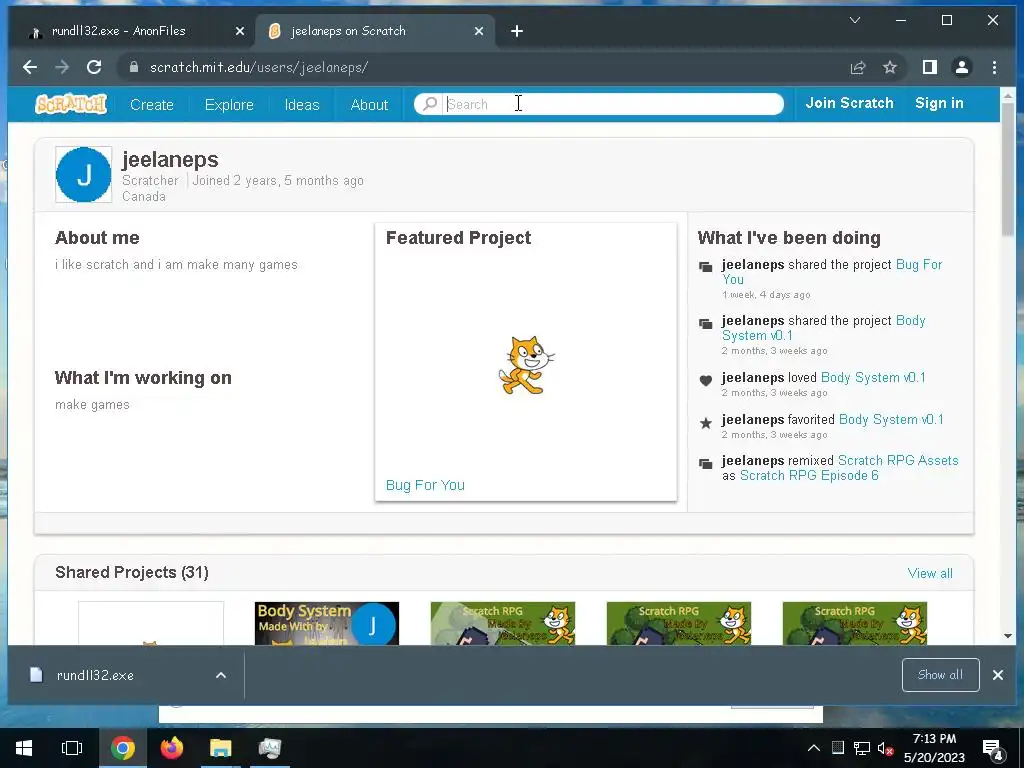
Task: Open File Explorer from taskbar
Action: (x=221, y=748)
